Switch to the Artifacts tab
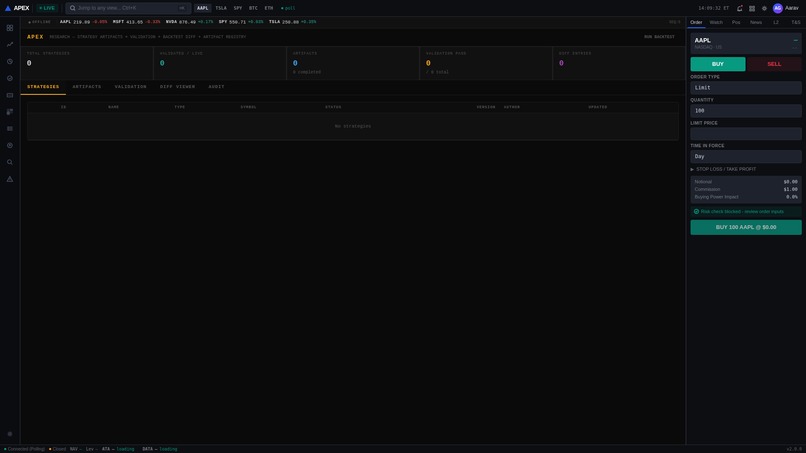This screenshot has width=806, height=453. click(x=87, y=87)
